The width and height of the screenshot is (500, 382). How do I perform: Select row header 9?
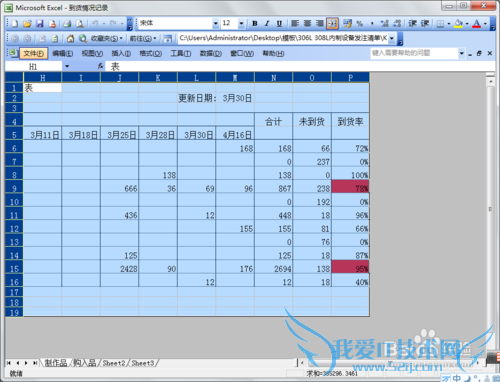click(x=14, y=188)
